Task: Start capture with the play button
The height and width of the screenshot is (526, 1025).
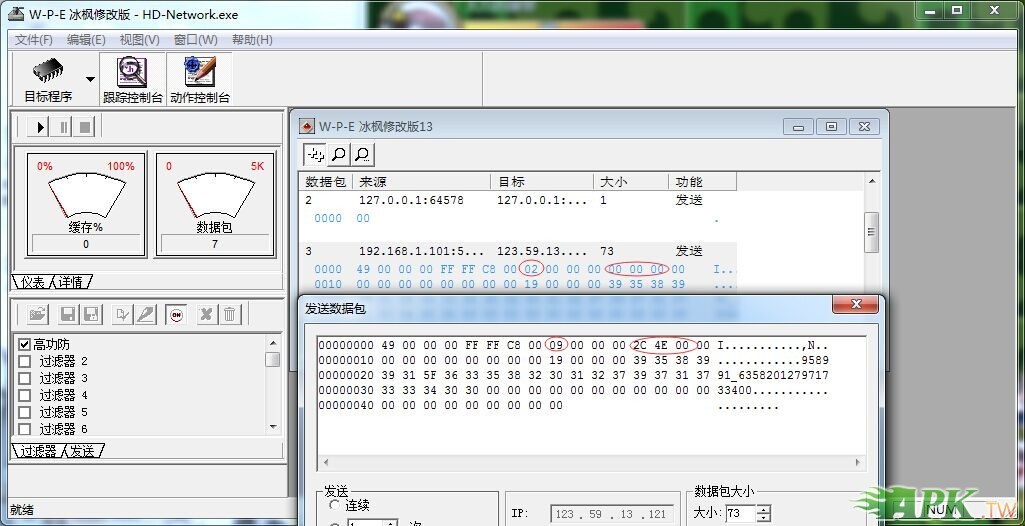Action: 39,127
